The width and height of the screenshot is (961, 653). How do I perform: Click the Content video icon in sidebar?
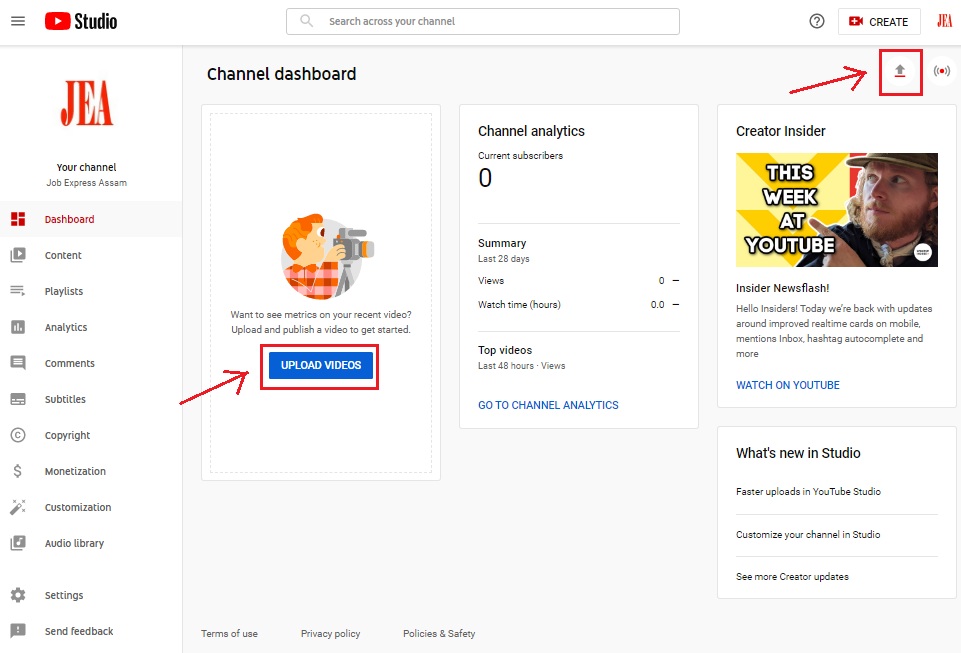click(x=18, y=255)
